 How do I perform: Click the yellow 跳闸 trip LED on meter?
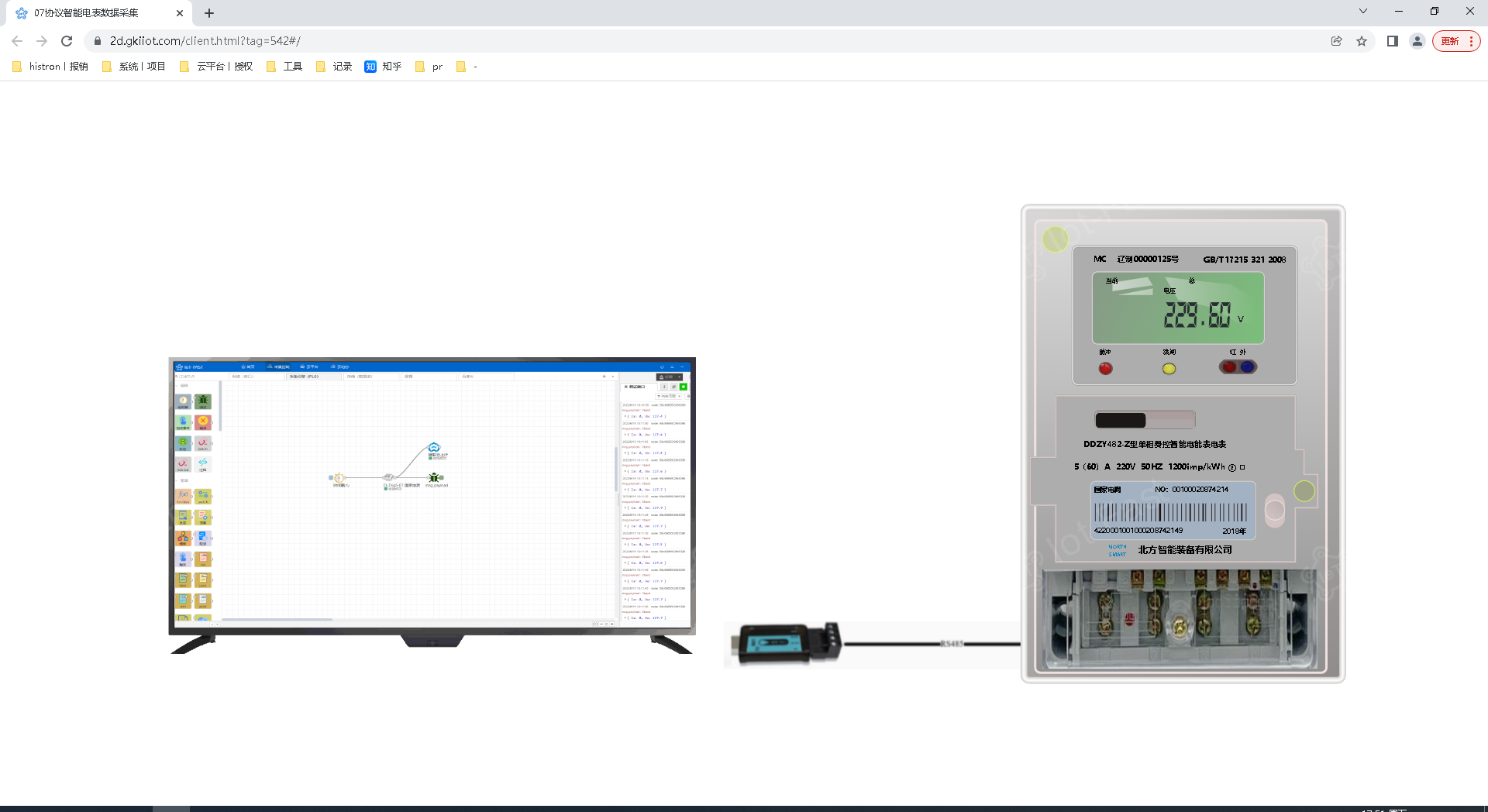coord(1169,369)
